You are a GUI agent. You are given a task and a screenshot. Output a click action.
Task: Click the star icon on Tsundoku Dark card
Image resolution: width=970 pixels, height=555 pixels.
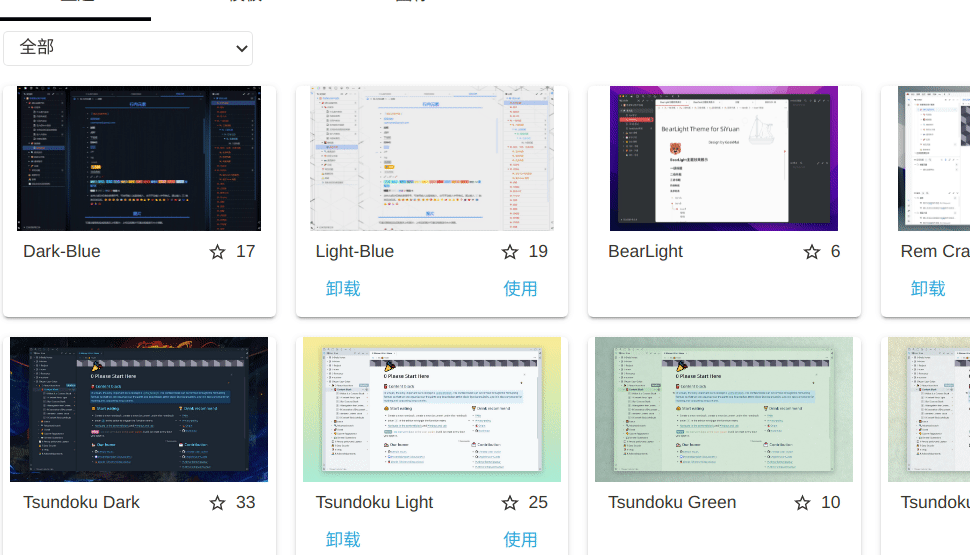pos(217,503)
